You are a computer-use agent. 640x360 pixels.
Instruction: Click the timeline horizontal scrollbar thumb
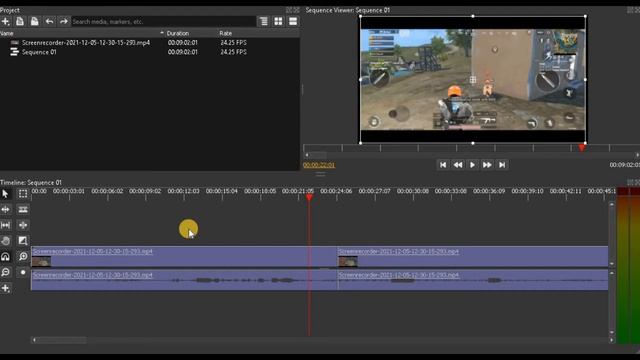[62, 340]
